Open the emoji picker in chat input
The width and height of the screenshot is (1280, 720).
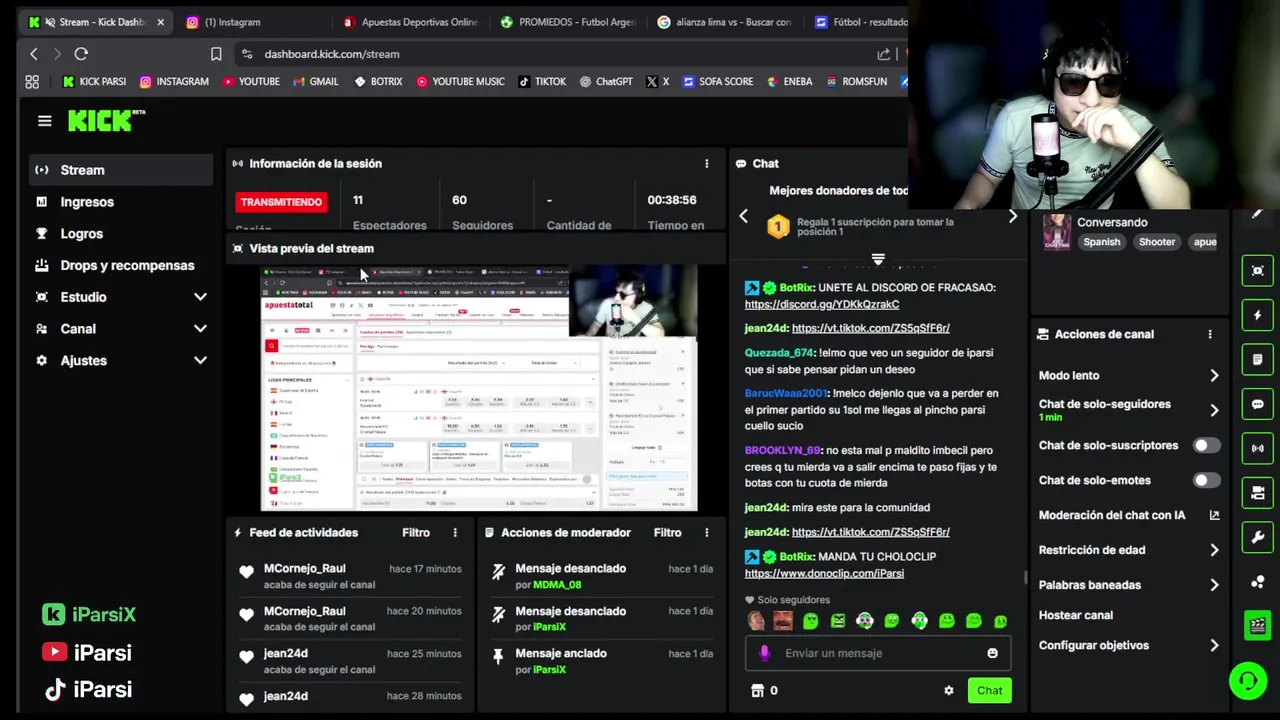tap(992, 653)
